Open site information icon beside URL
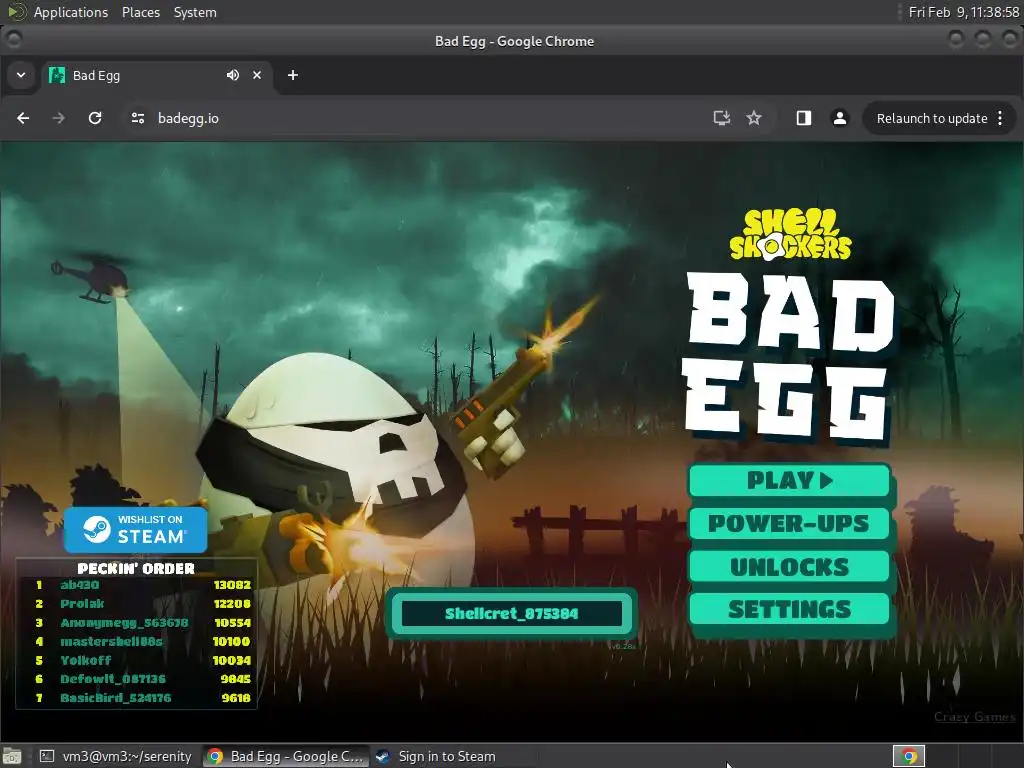The height and width of the screenshot is (768, 1024). click(138, 118)
